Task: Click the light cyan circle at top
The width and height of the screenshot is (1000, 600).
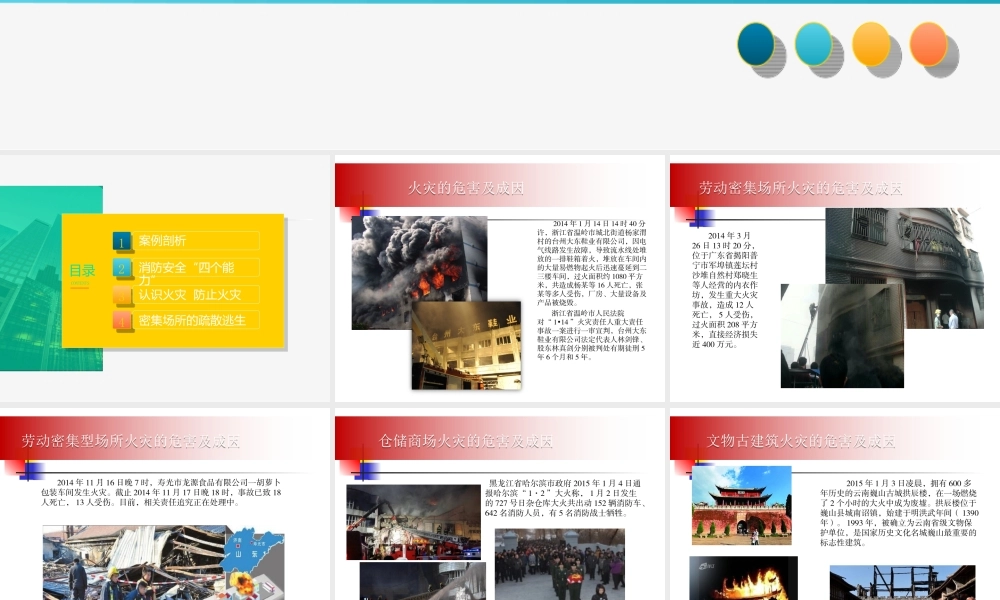Action: 813,44
